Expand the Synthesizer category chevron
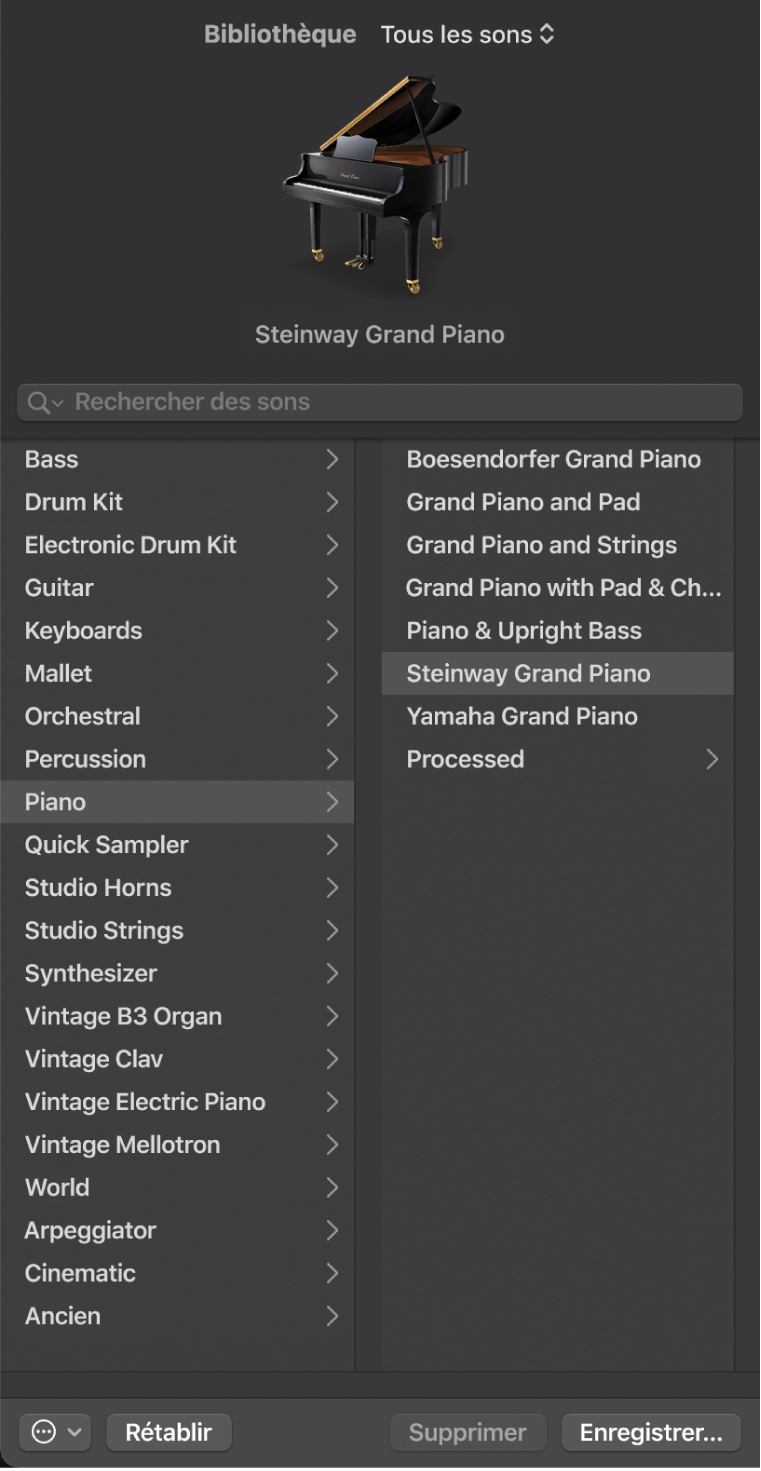Image resolution: width=761 pixels, height=1471 pixels. tap(332, 973)
